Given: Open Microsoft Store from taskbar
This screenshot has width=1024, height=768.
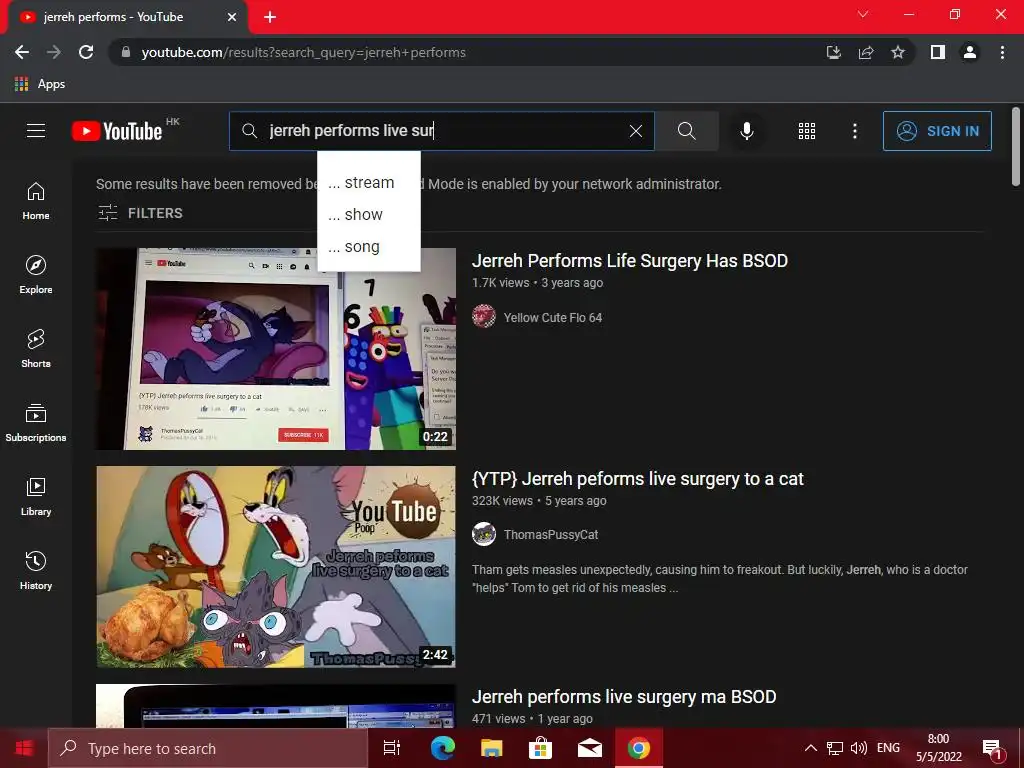Looking at the screenshot, I should (x=540, y=748).
